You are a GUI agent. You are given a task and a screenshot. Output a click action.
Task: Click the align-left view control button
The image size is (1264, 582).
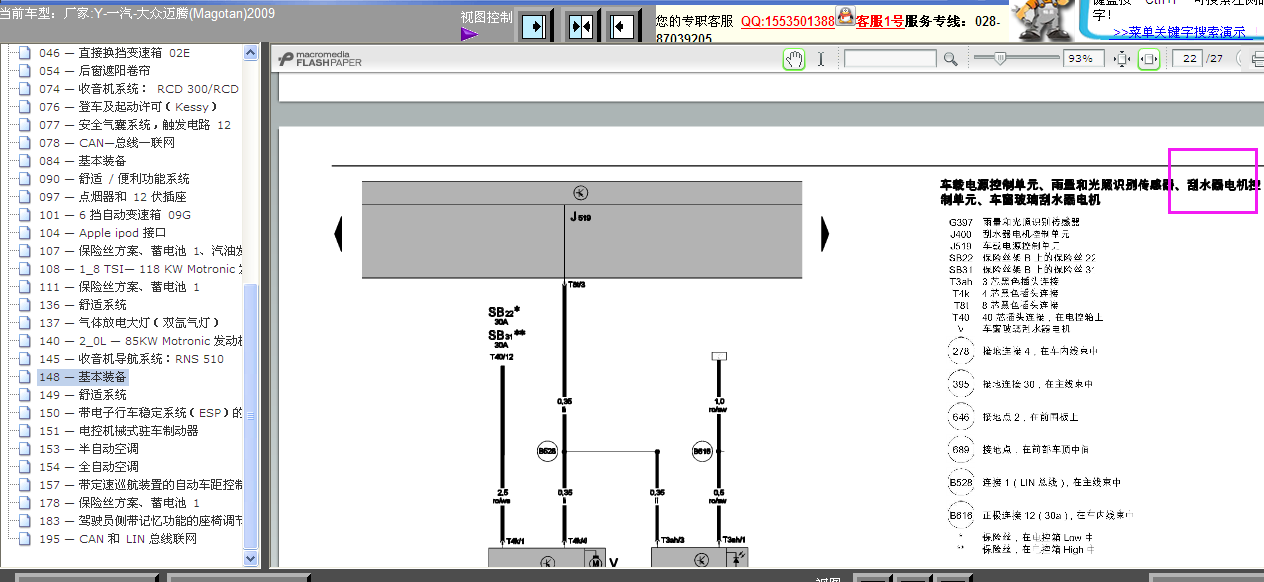coord(622,27)
